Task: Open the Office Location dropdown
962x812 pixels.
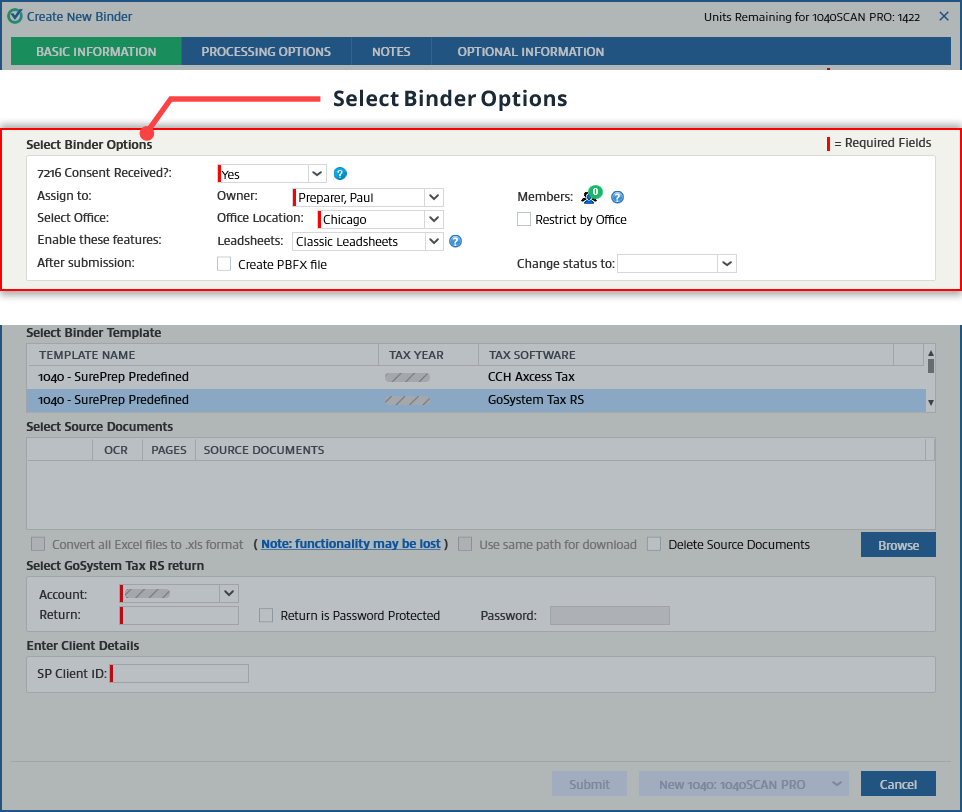Action: tap(432, 219)
